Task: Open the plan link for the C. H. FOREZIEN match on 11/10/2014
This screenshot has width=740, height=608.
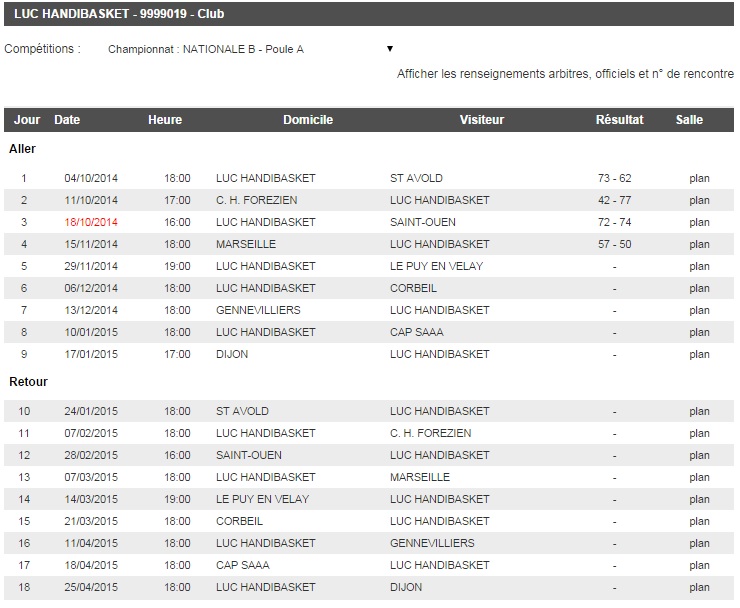Action: [699, 200]
